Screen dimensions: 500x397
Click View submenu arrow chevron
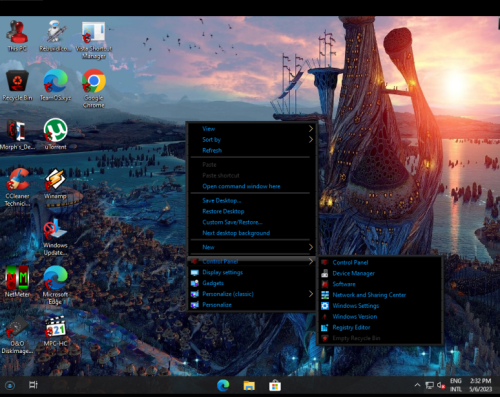(x=311, y=129)
